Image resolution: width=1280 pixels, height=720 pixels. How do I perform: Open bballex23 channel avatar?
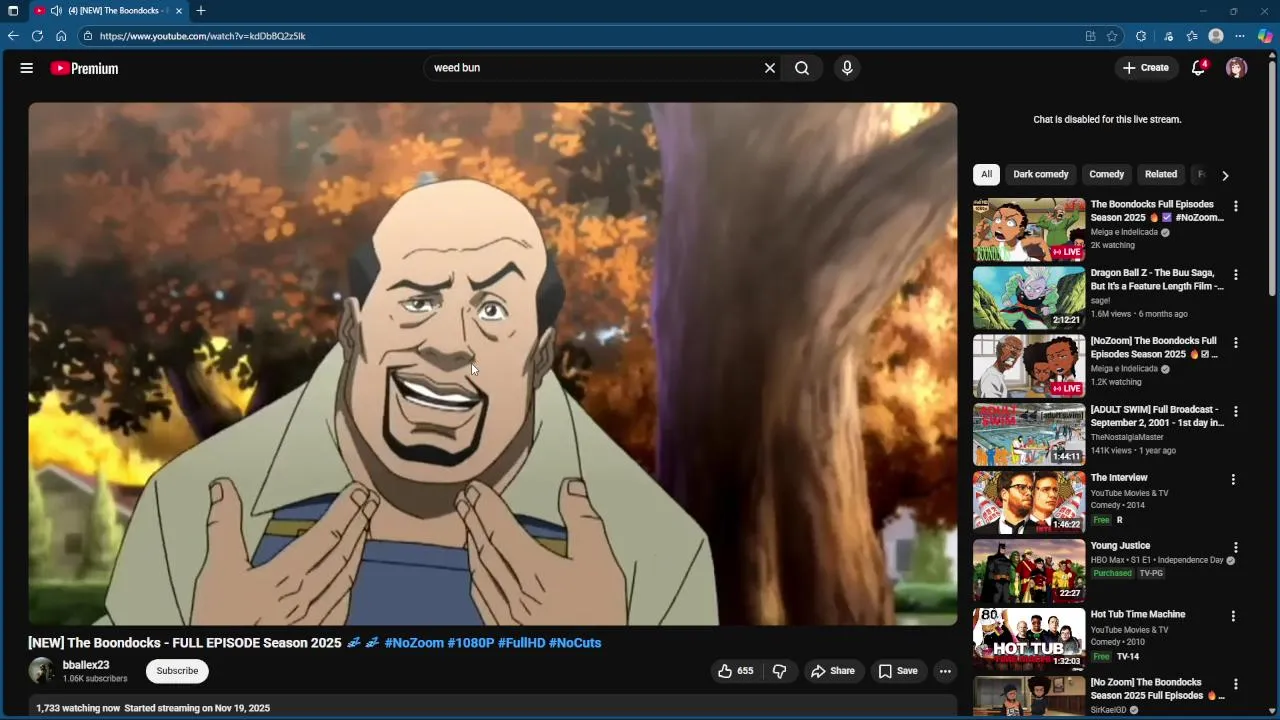tap(42, 671)
